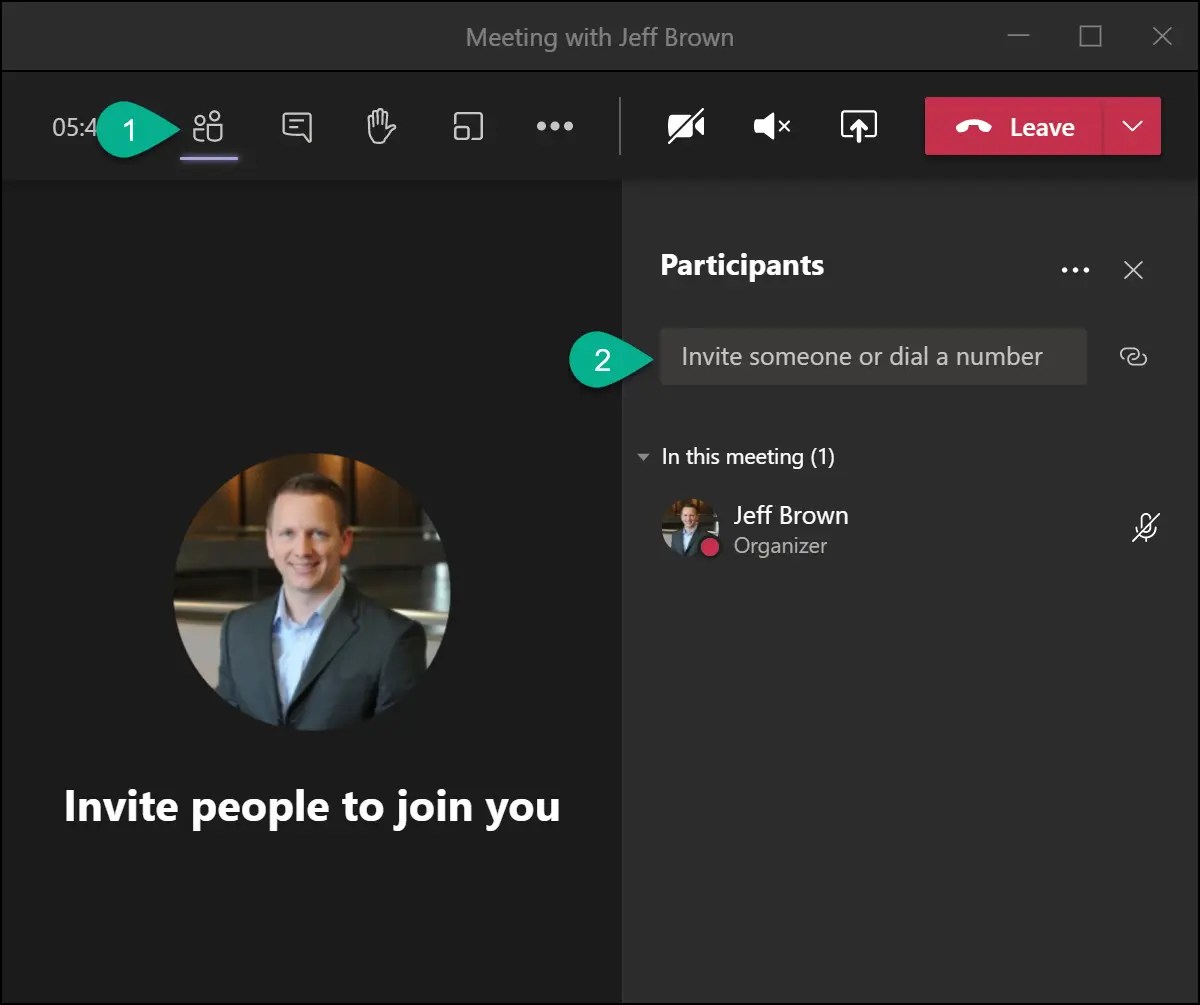Open the Leave button dropdown arrow
The image size is (1200, 1005).
click(1131, 126)
